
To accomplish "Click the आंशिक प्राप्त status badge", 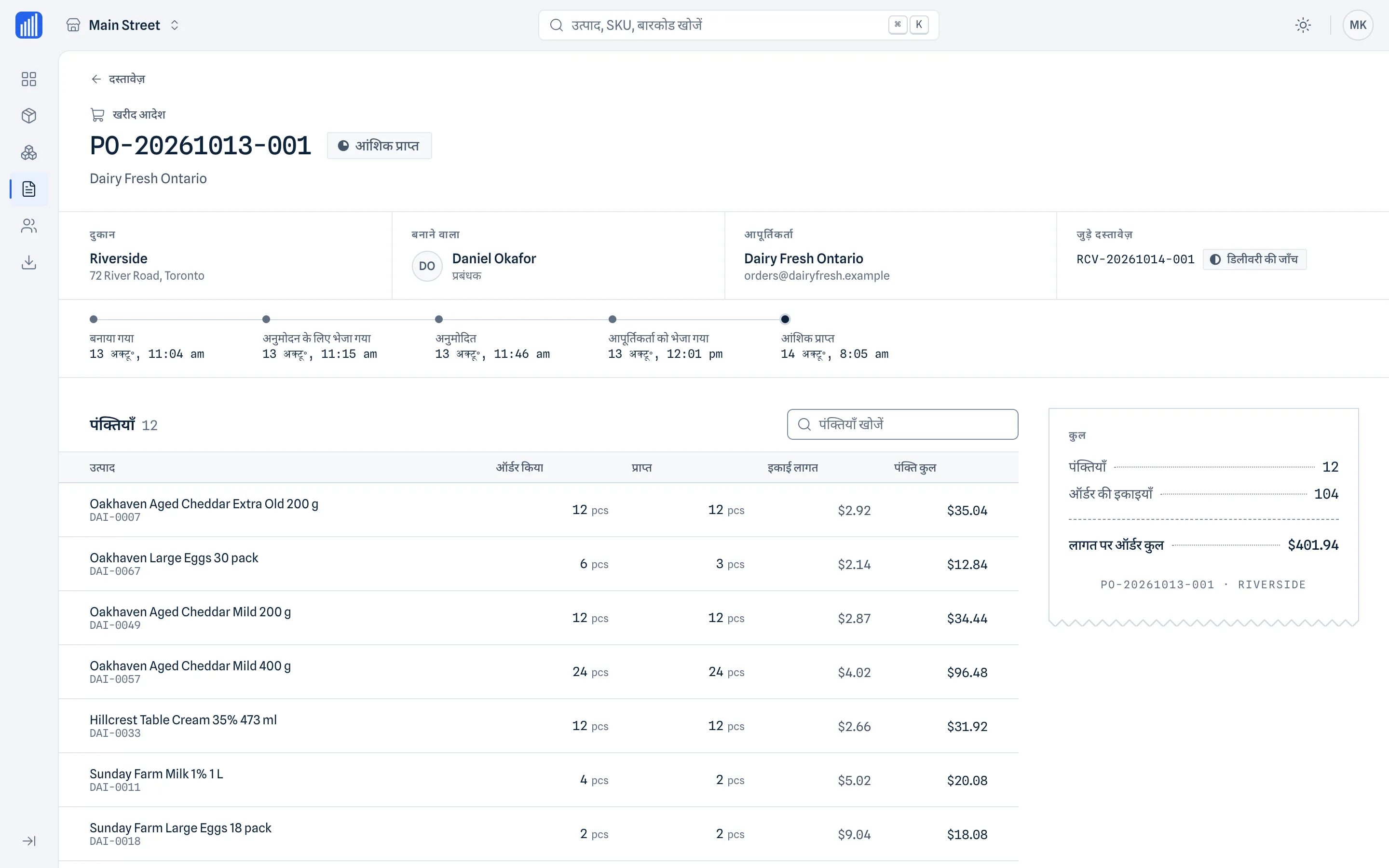I will coord(379,146).
